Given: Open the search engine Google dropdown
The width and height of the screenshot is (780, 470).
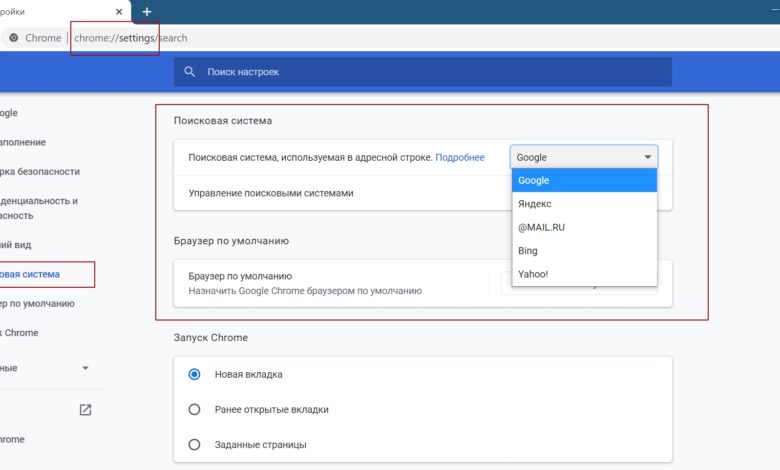Looking at the screenshot, I should click(x=584, y=157).
